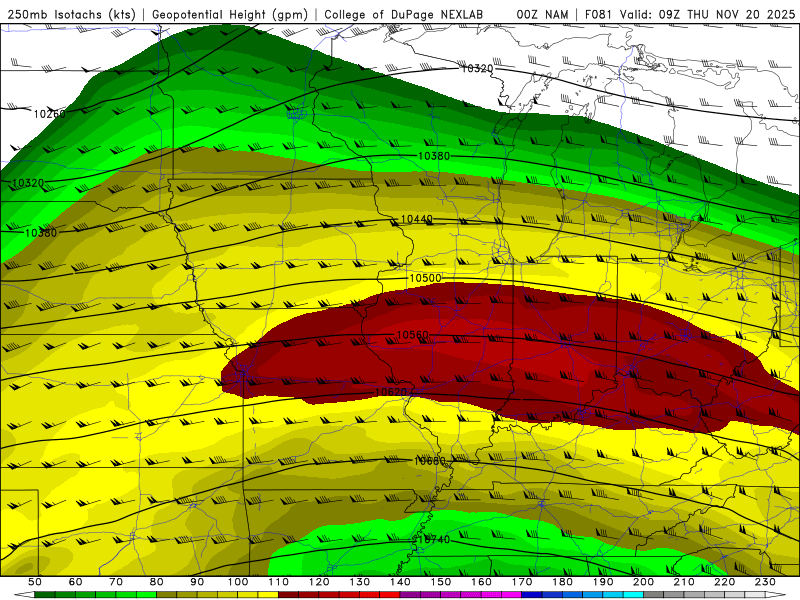
Task: Click the 70 value on the color scale
Action: pyautogui.click(x=116, y=582)
